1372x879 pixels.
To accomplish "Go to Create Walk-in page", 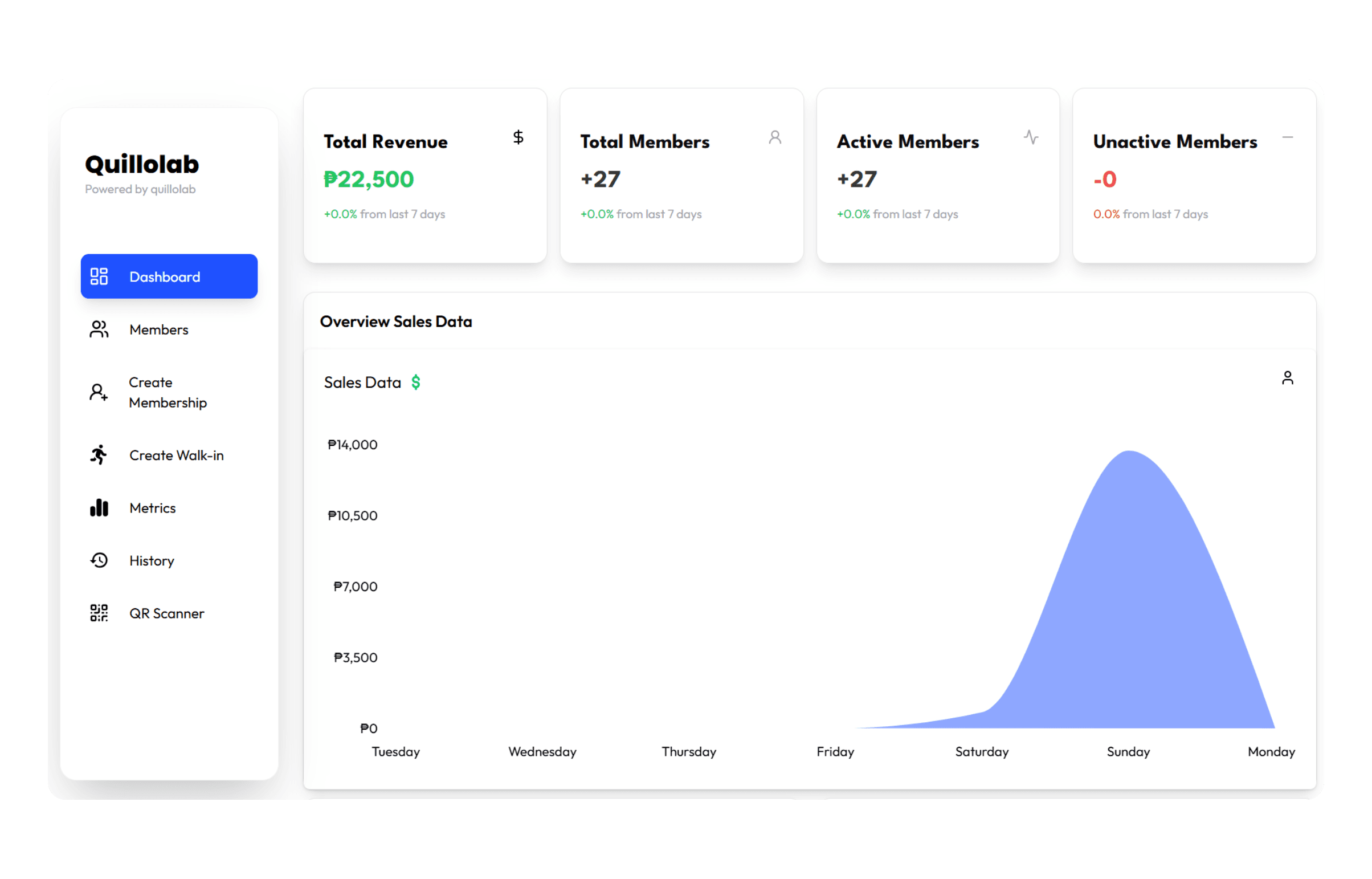I will coord(176,455).
